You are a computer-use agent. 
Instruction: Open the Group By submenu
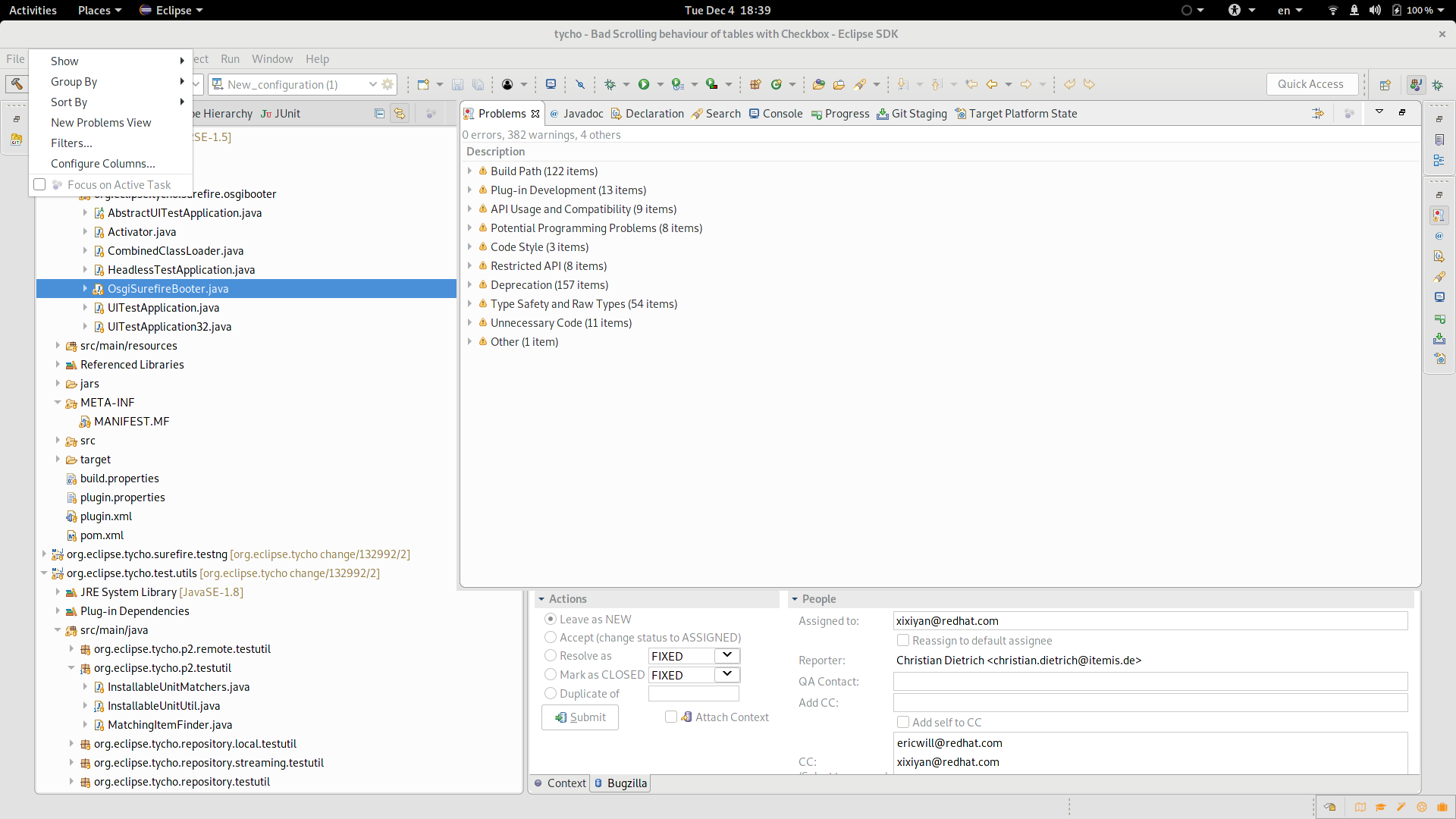tap(111, 82)
